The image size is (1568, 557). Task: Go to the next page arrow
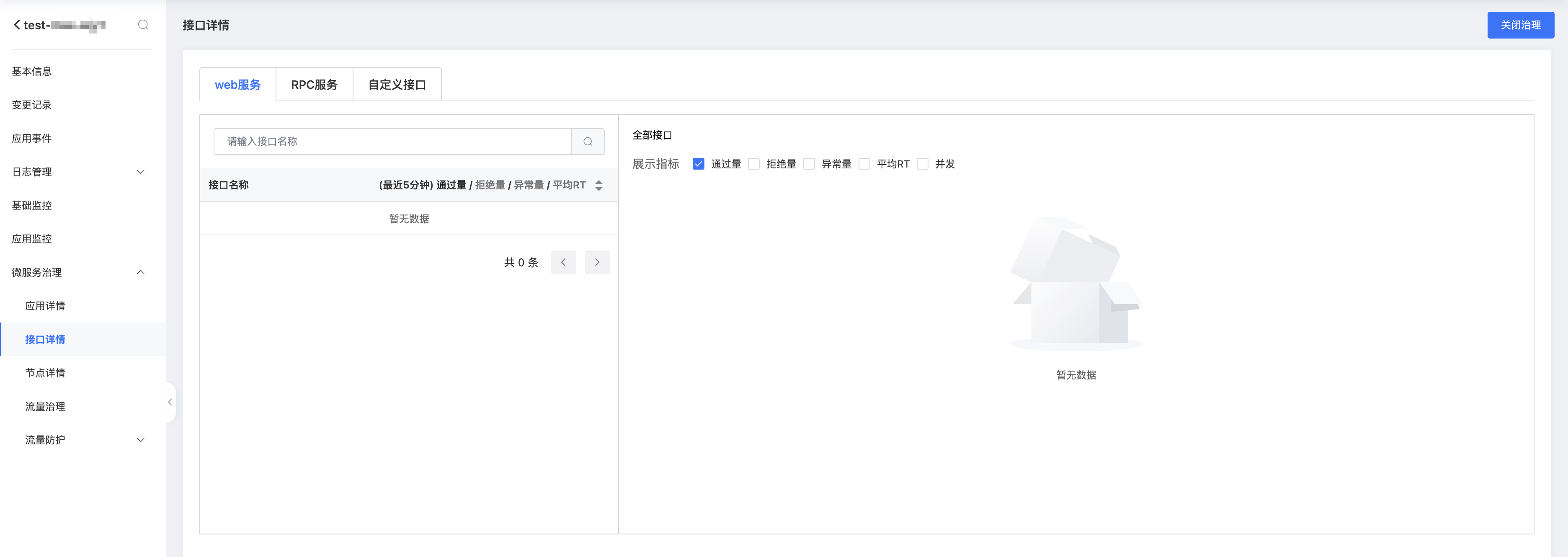pos(596,262)
